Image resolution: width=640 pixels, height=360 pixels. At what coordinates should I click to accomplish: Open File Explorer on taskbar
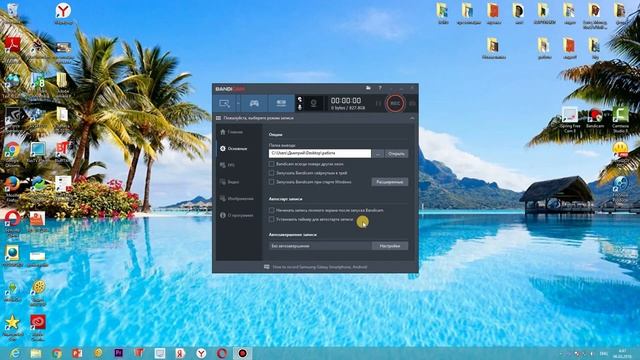pyautogui.click(x=36, y=353)
